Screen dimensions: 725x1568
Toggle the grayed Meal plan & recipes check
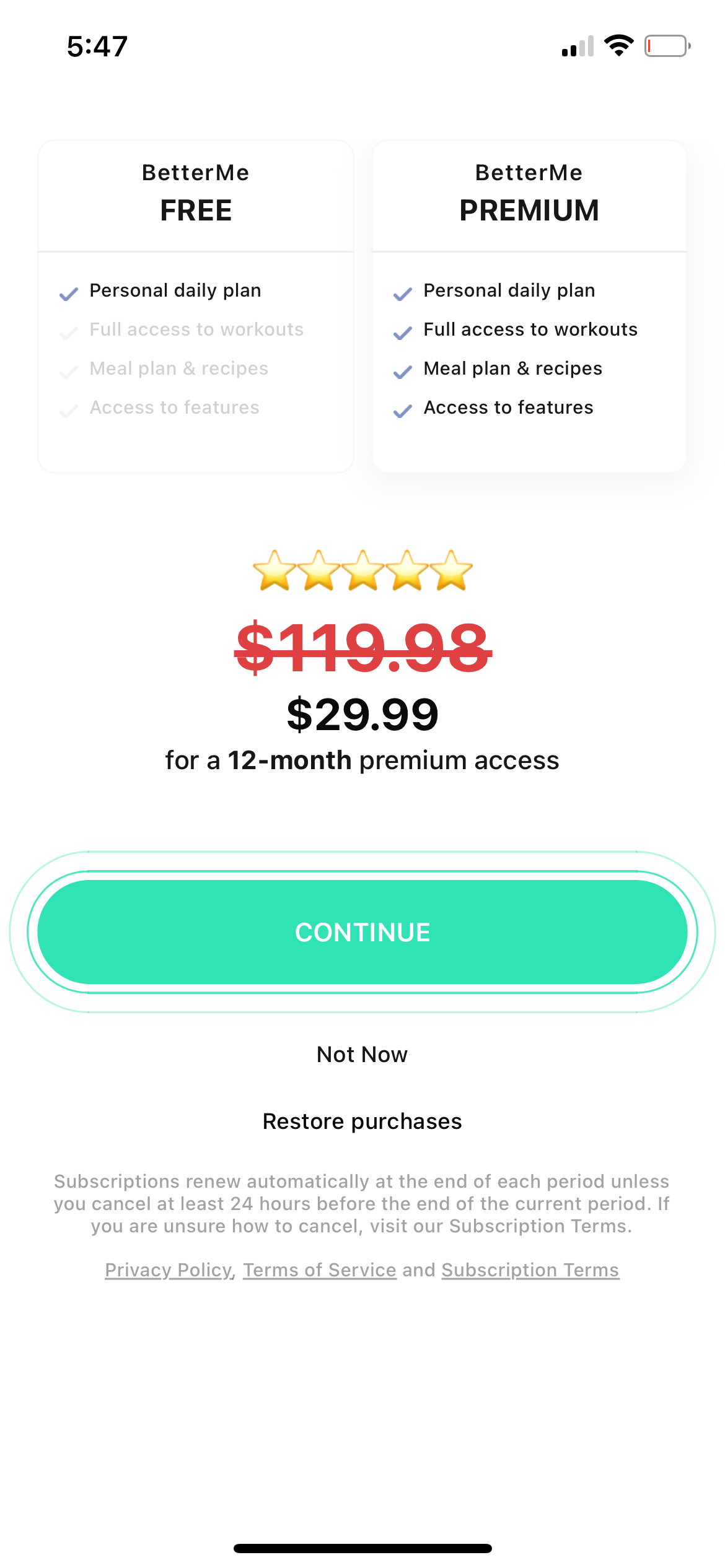click(69, 370)
